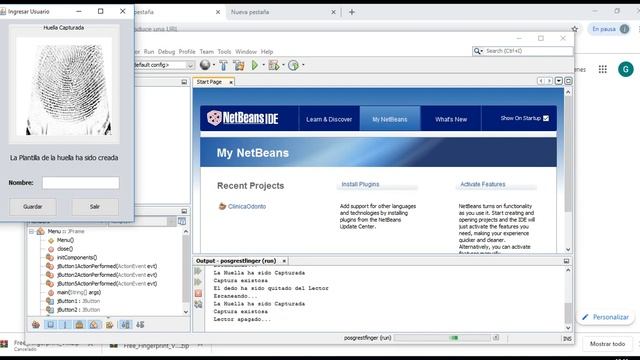Open the Debug Project dropdown arrow

(x=283, y=65)
